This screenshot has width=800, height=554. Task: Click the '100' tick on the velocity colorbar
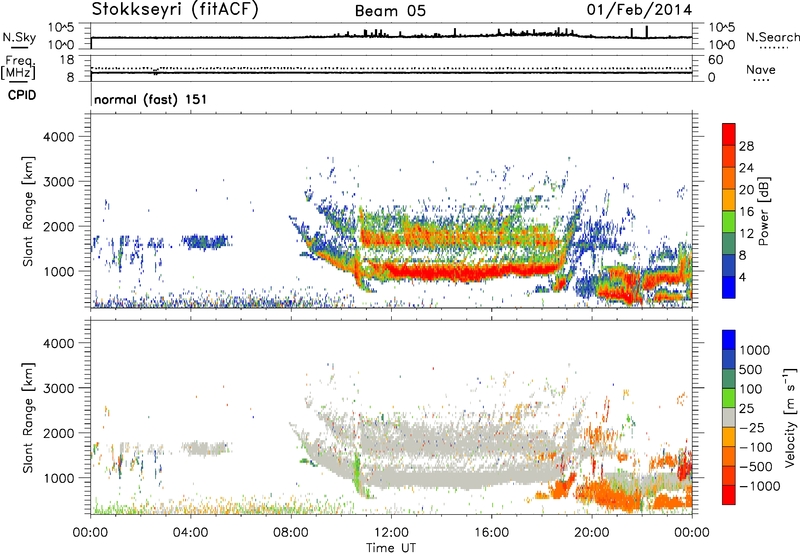click(x=751, y=389)
